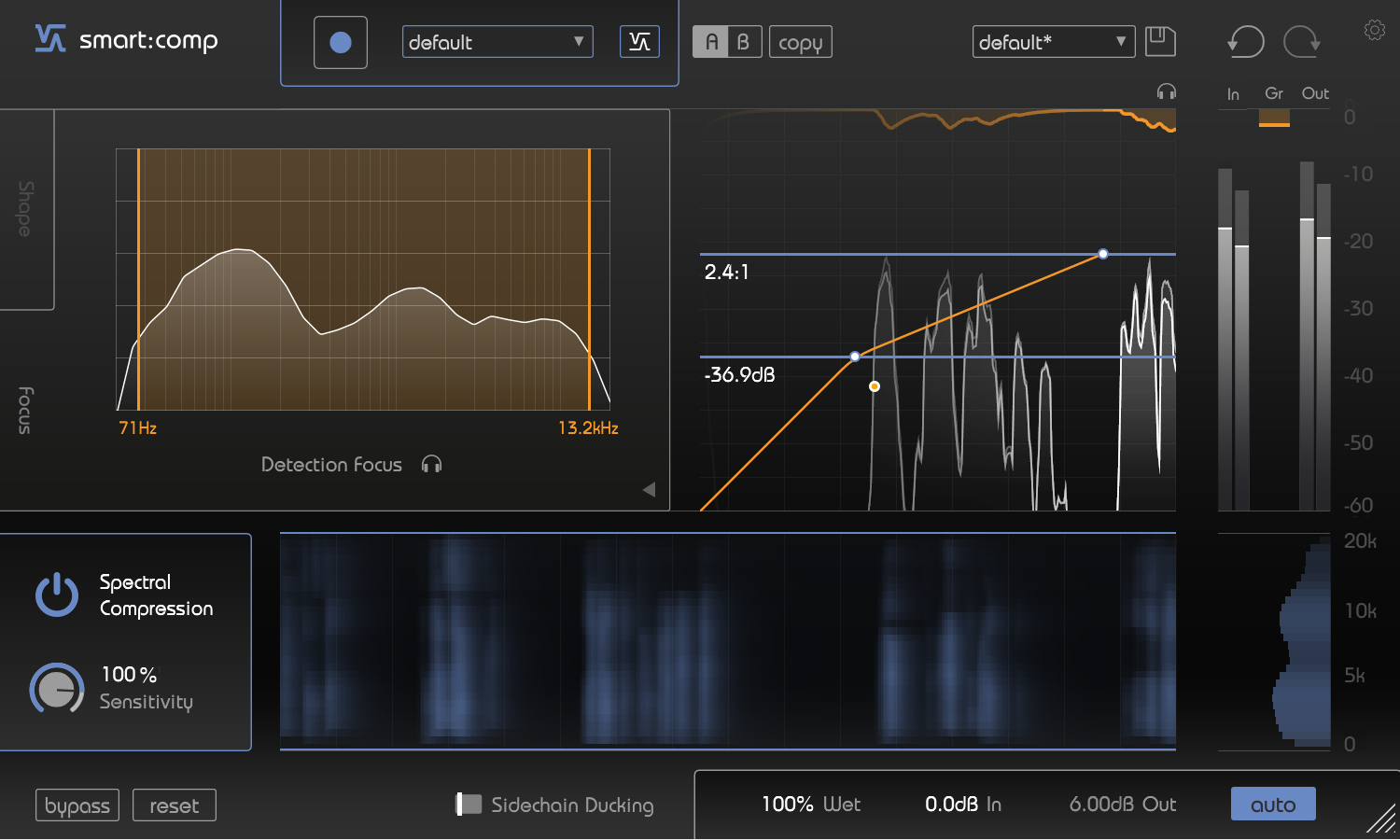The height and width of the screenshot is (840, 1400).
Task: Save the current preset with the disk icon
Action: coord(1159,41)
